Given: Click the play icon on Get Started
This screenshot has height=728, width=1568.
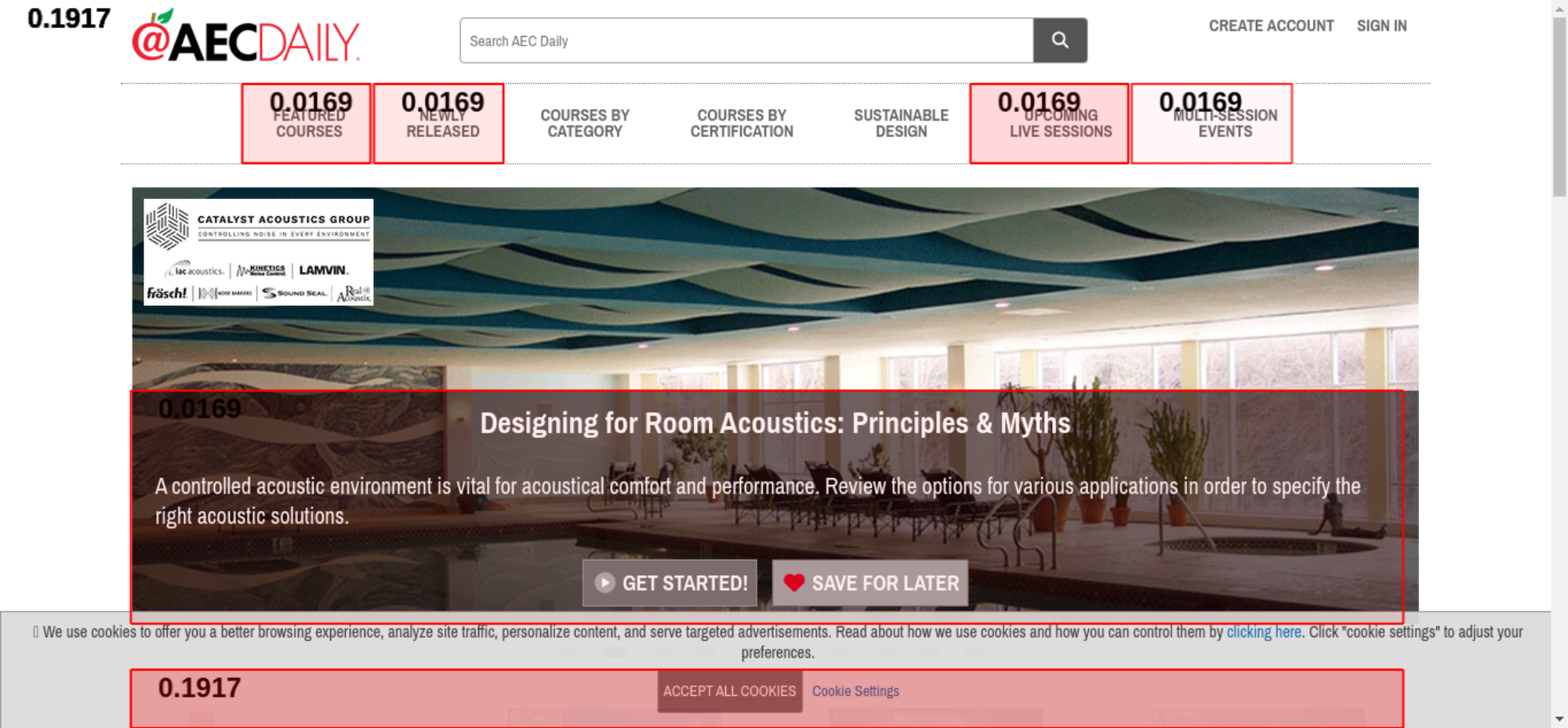Looking at the screenshot, I should pyautogui.click(x=604, y=582).
